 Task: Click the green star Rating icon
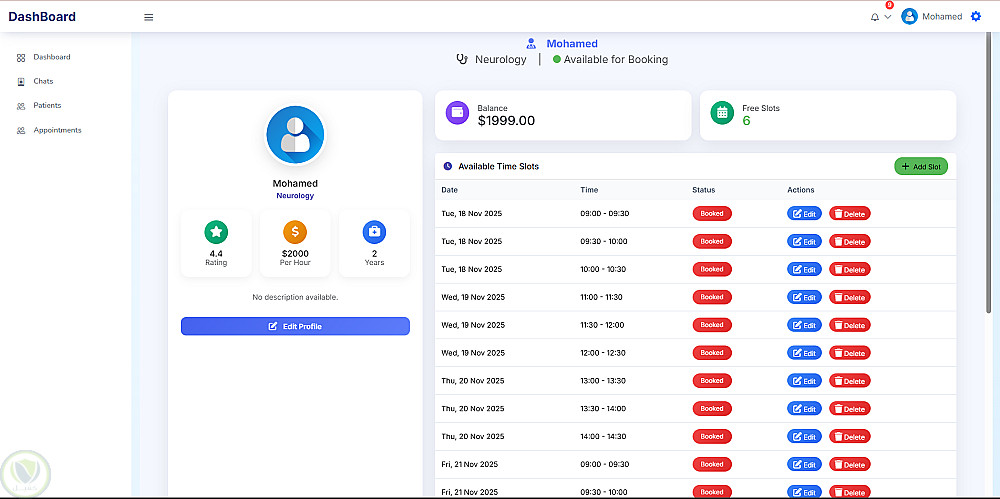click(216, 232)
